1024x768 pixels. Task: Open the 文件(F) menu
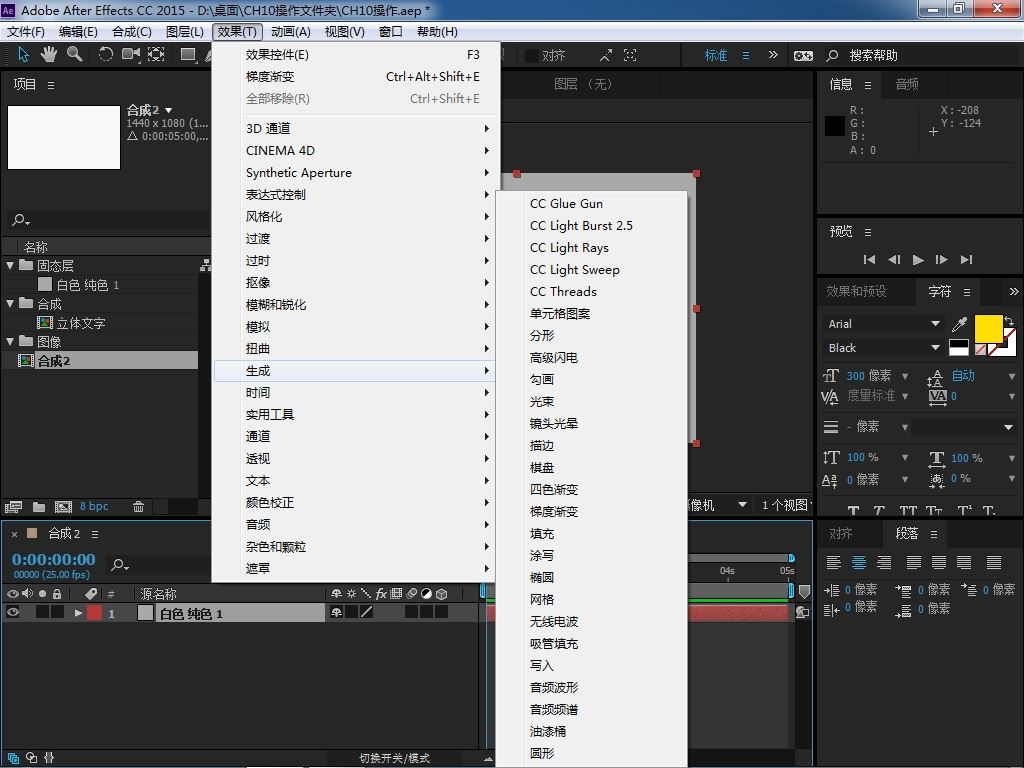(x=25, y=31)
